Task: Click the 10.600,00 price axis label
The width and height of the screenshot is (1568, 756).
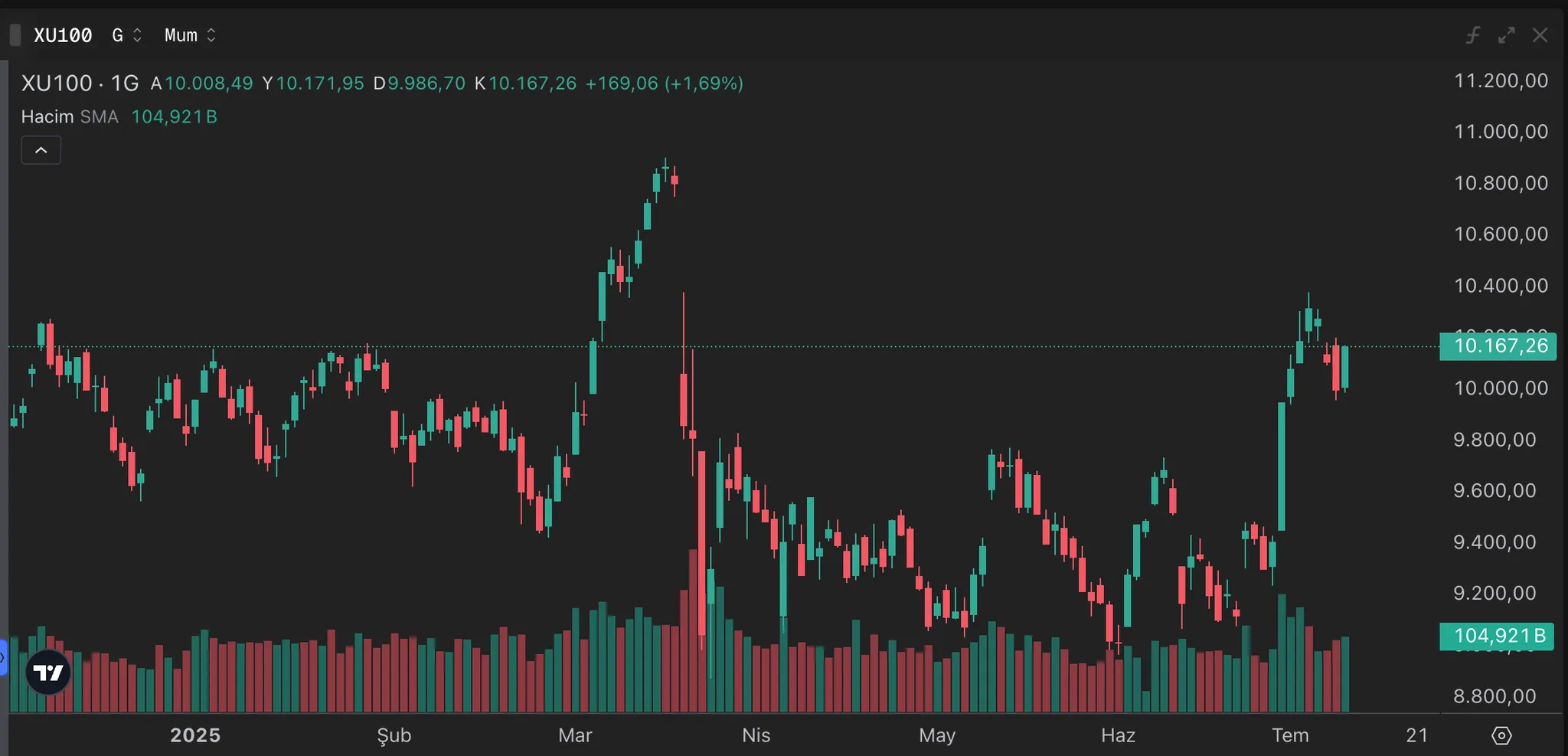Action: coord(1501,234)
